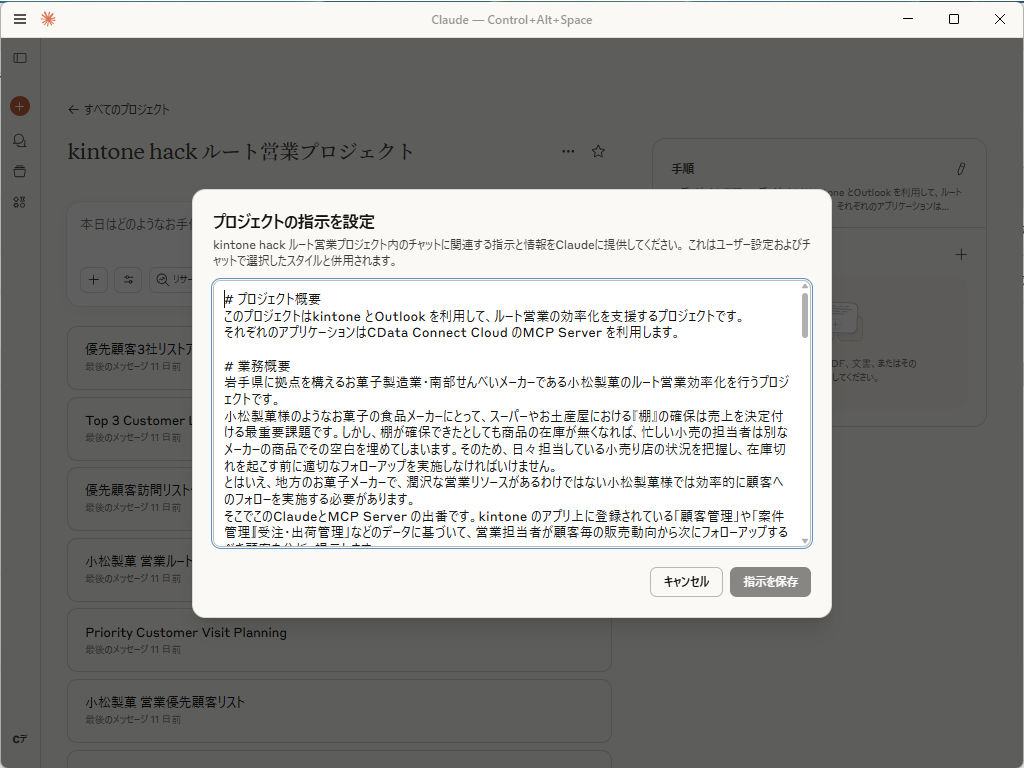Click the キャンセル button
The image size is (1024, 768).
click(686, 582)
